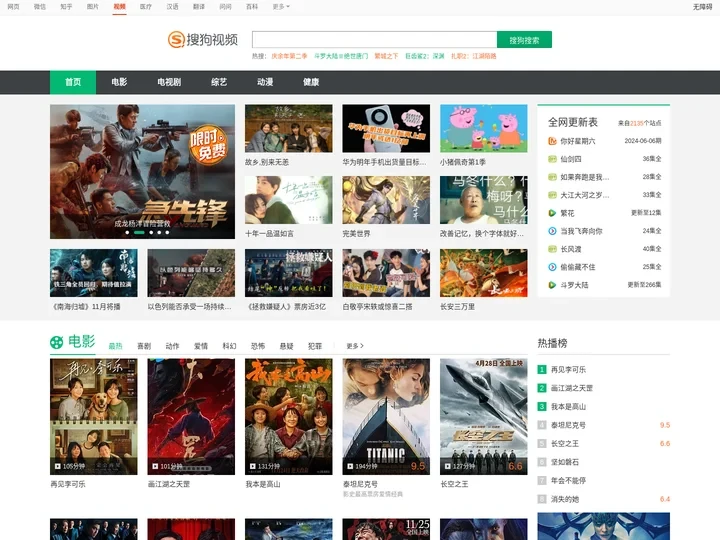Image resolution: width=720 pixels, height=540 pixels.
Task: Open the 电影 navigation tab
Action: click(x=119, y=82)
